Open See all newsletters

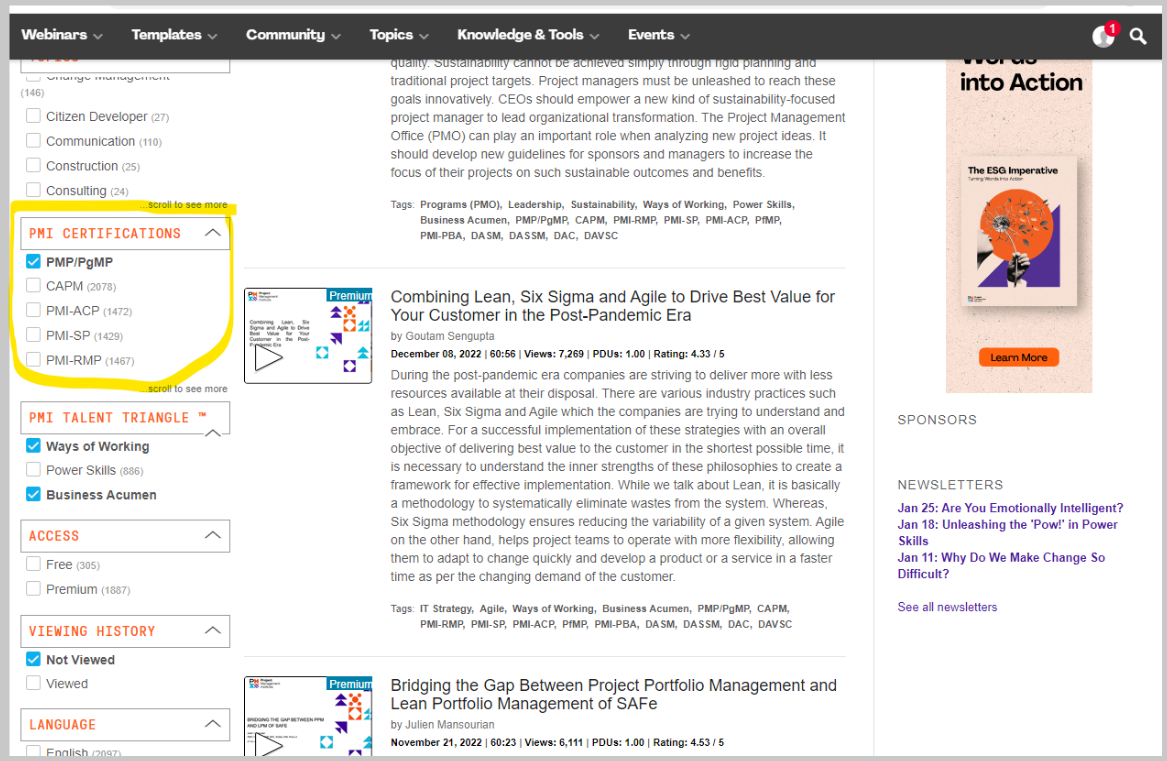(947, 607)
